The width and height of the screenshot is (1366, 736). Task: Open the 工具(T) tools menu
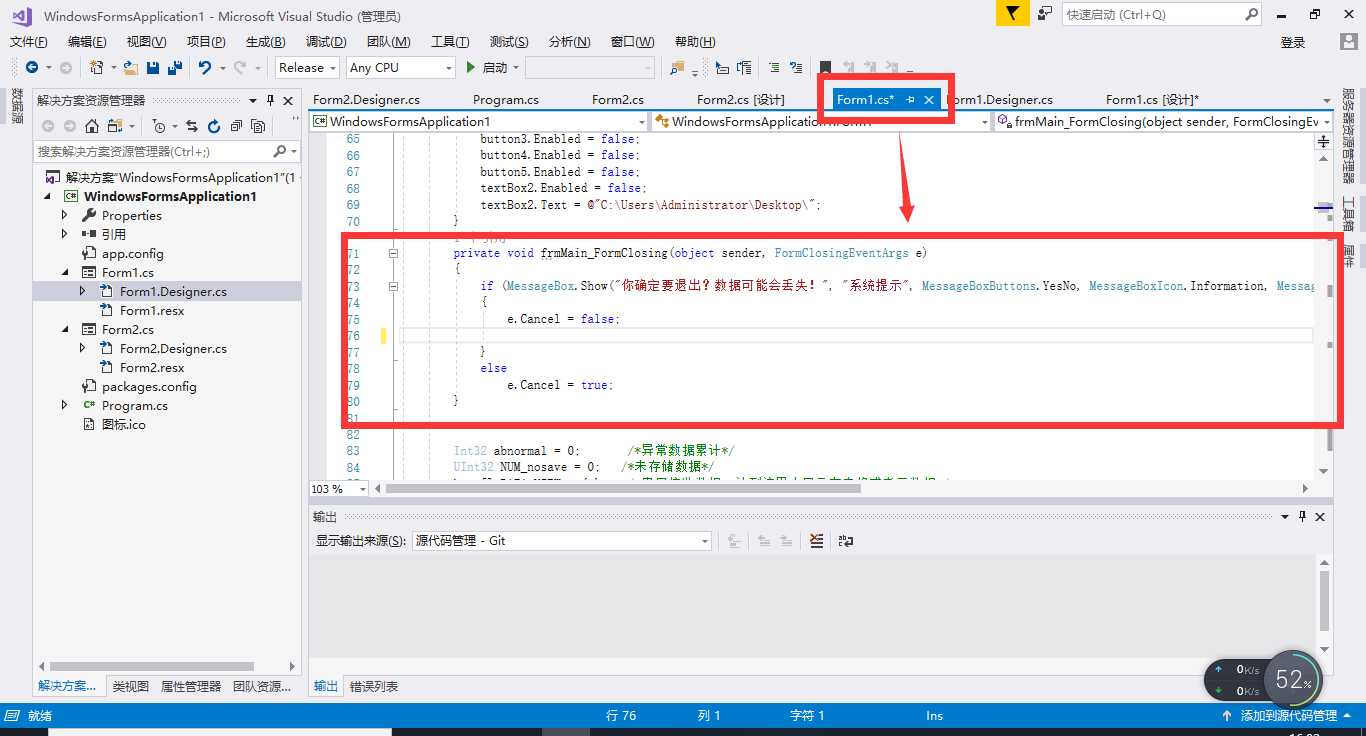[x=450, y=41]
